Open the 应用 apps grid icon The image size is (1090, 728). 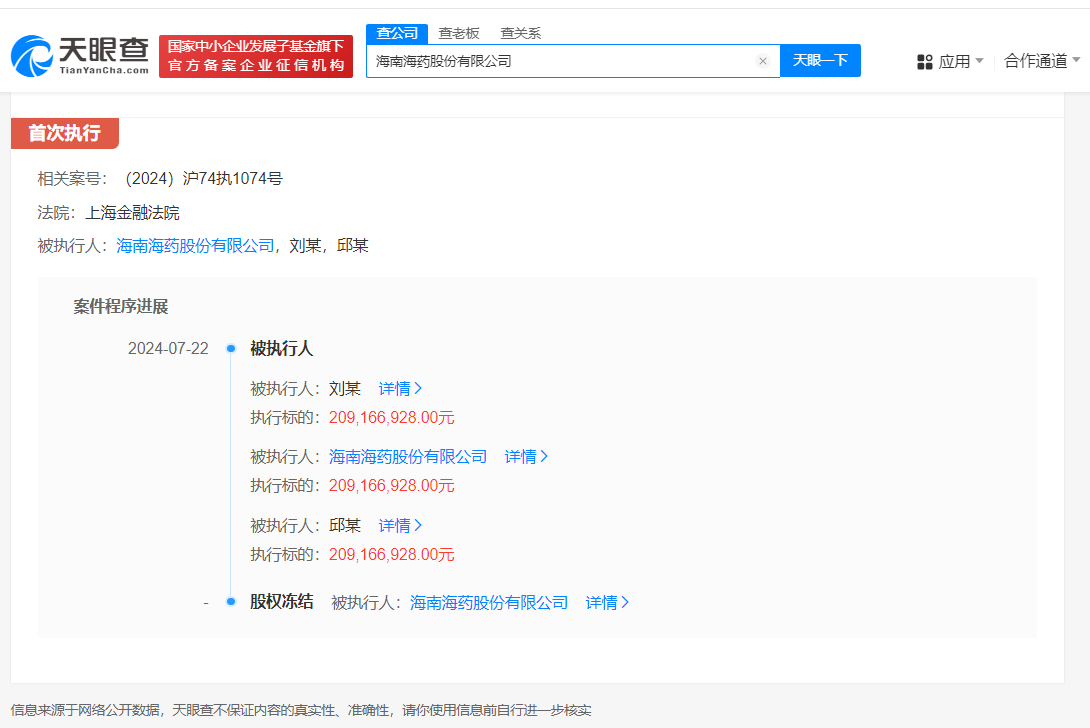click(924, 61)
